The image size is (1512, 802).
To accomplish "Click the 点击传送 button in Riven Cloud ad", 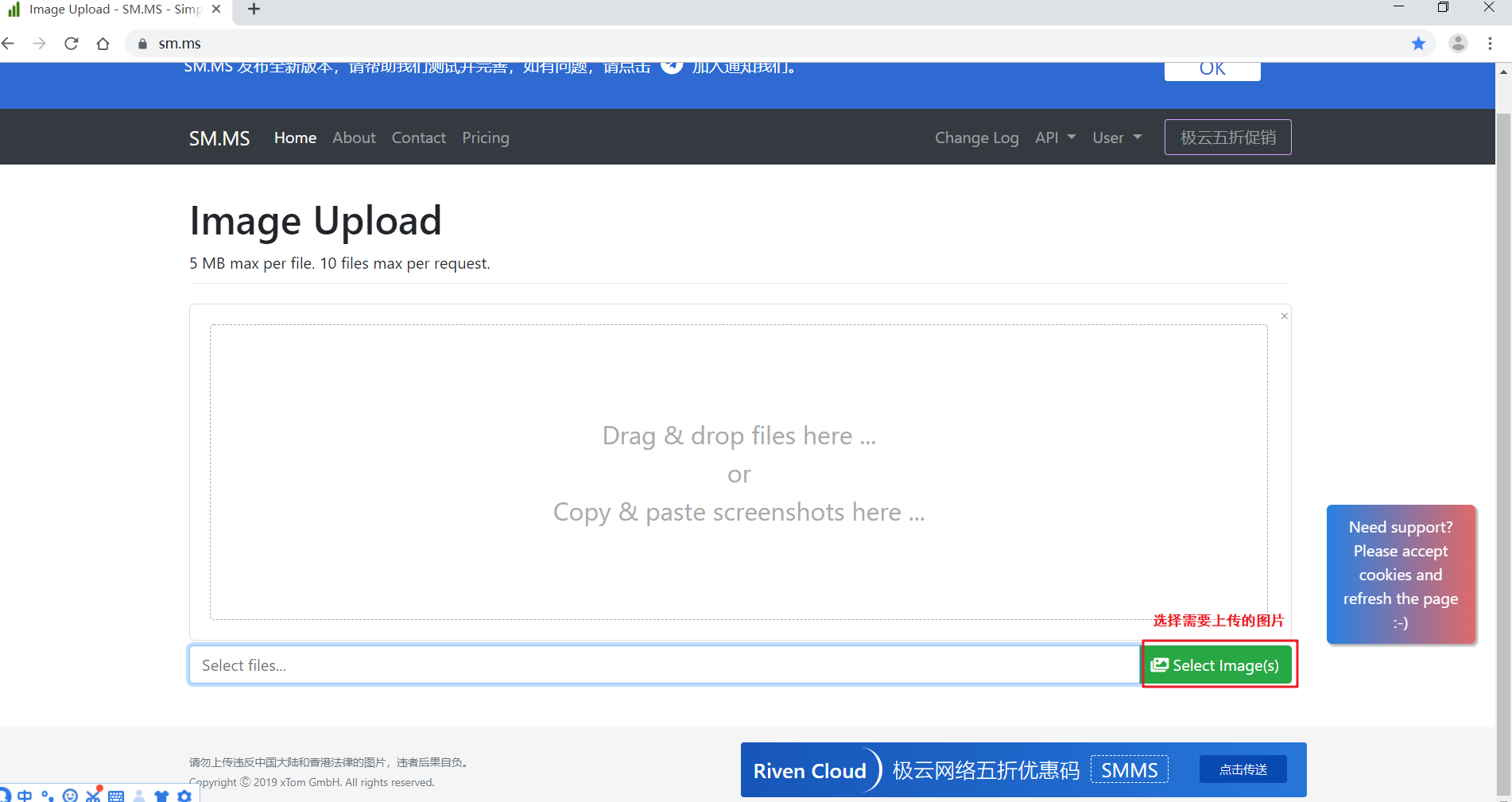I will coord(1243,769).
